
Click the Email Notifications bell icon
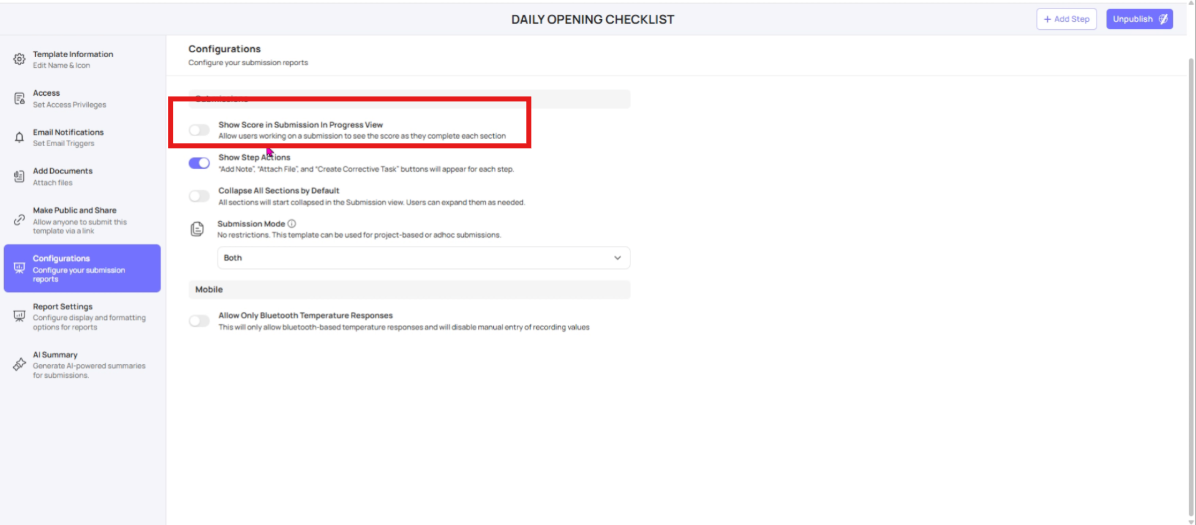point(19,137)
